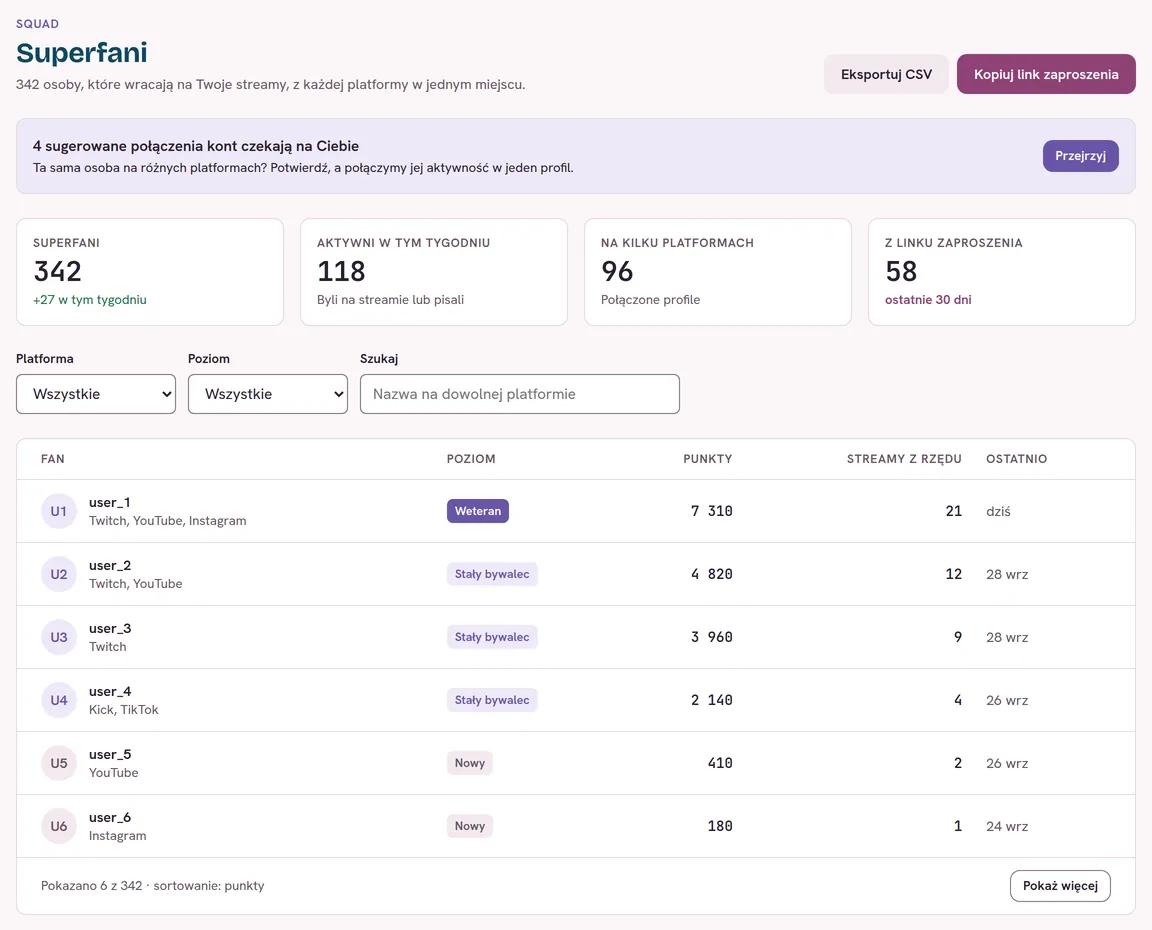Open the Poziom filter dropdown
This screenshot has width=1152, height=930.
click(268, 394)
